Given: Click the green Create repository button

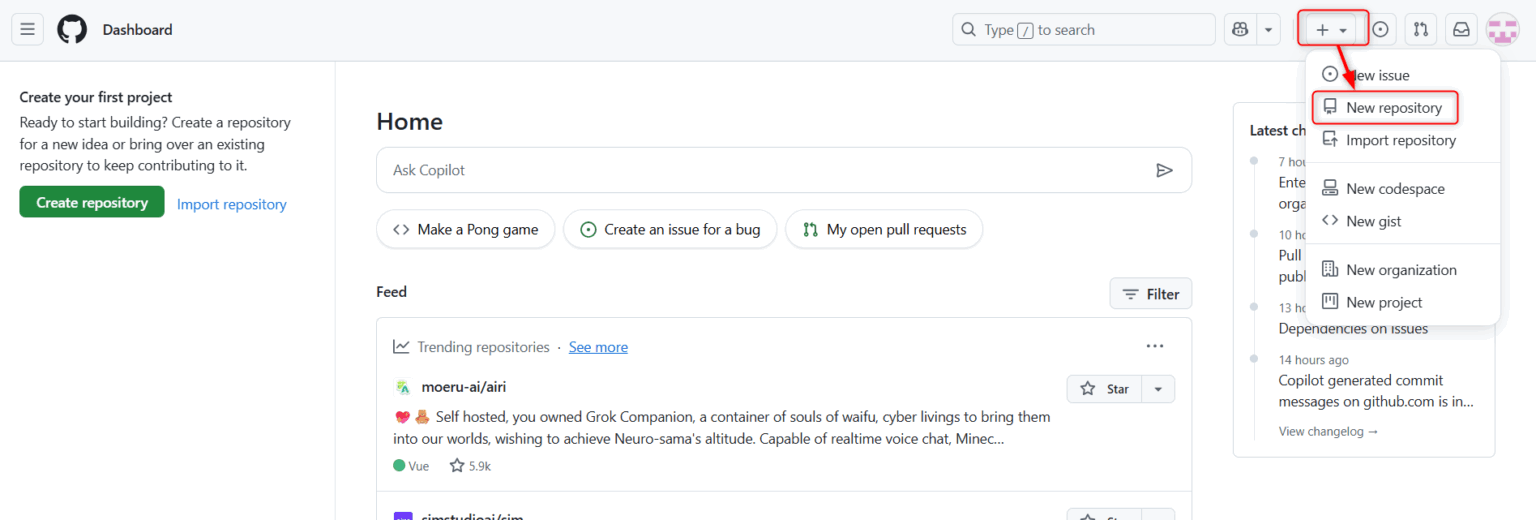Looking at the screenshot, I should coord(92,202).
